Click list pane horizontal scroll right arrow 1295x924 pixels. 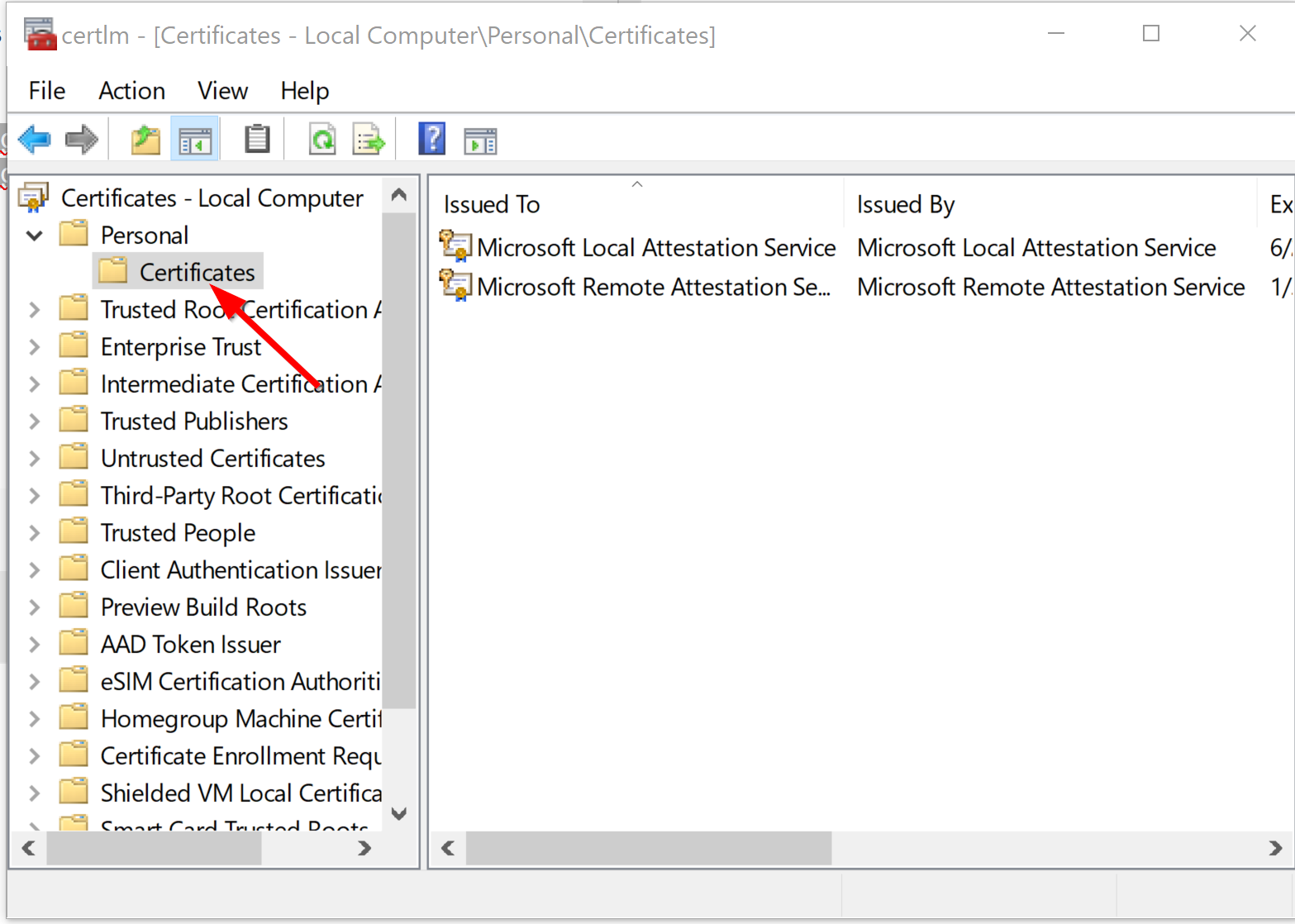point(1275,848)
